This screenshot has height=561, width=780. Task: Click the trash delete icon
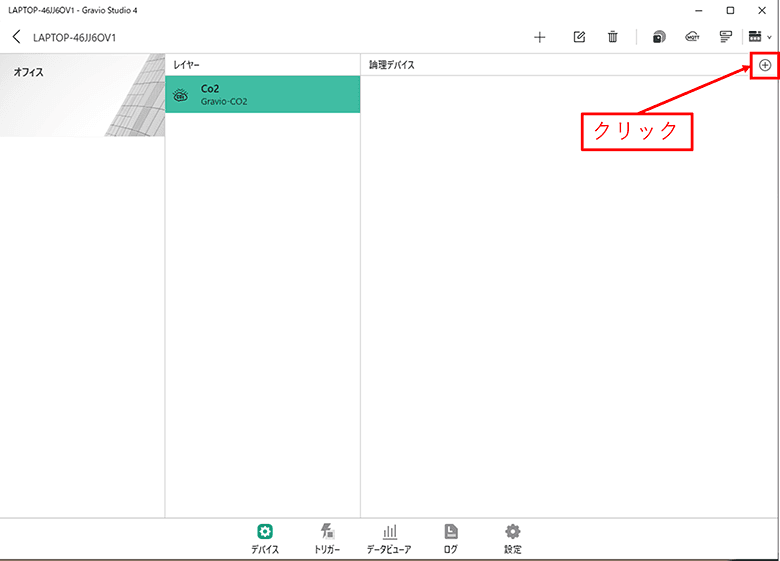pos(612,37)
